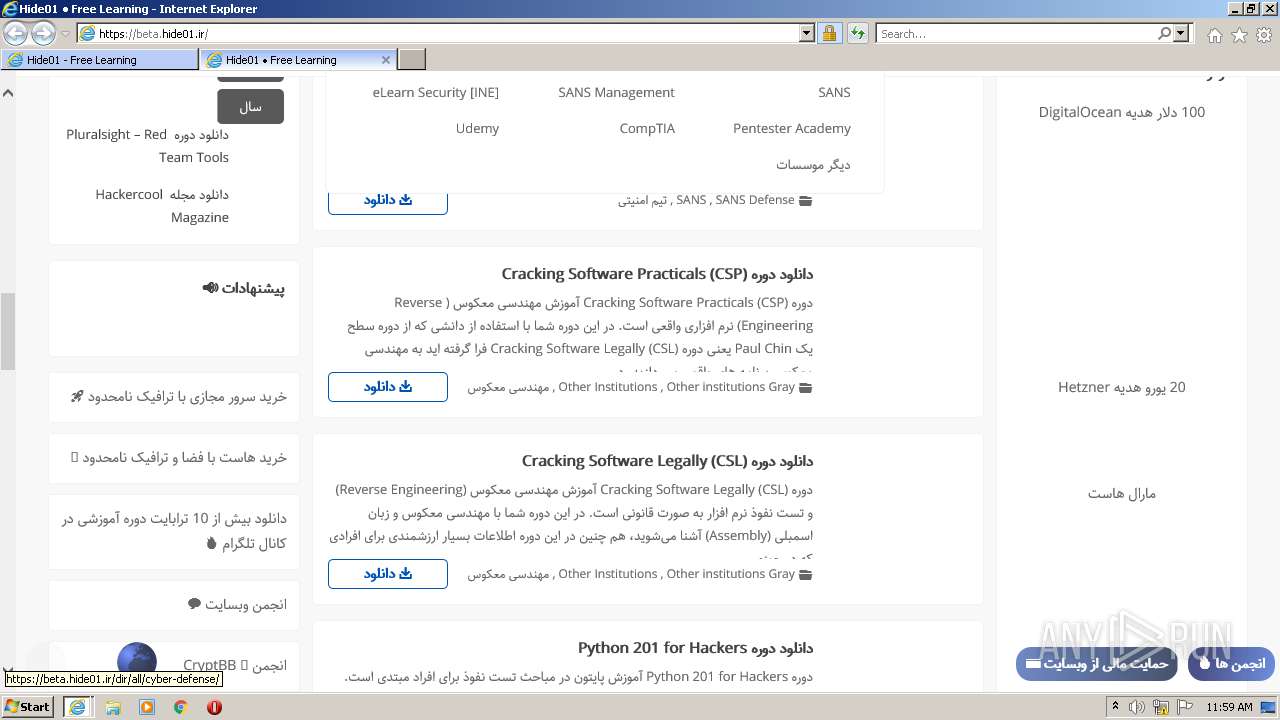Viewport: 1280px width, 720px height.
Task: Open Udemy menu item
Action: click(477, 128)
